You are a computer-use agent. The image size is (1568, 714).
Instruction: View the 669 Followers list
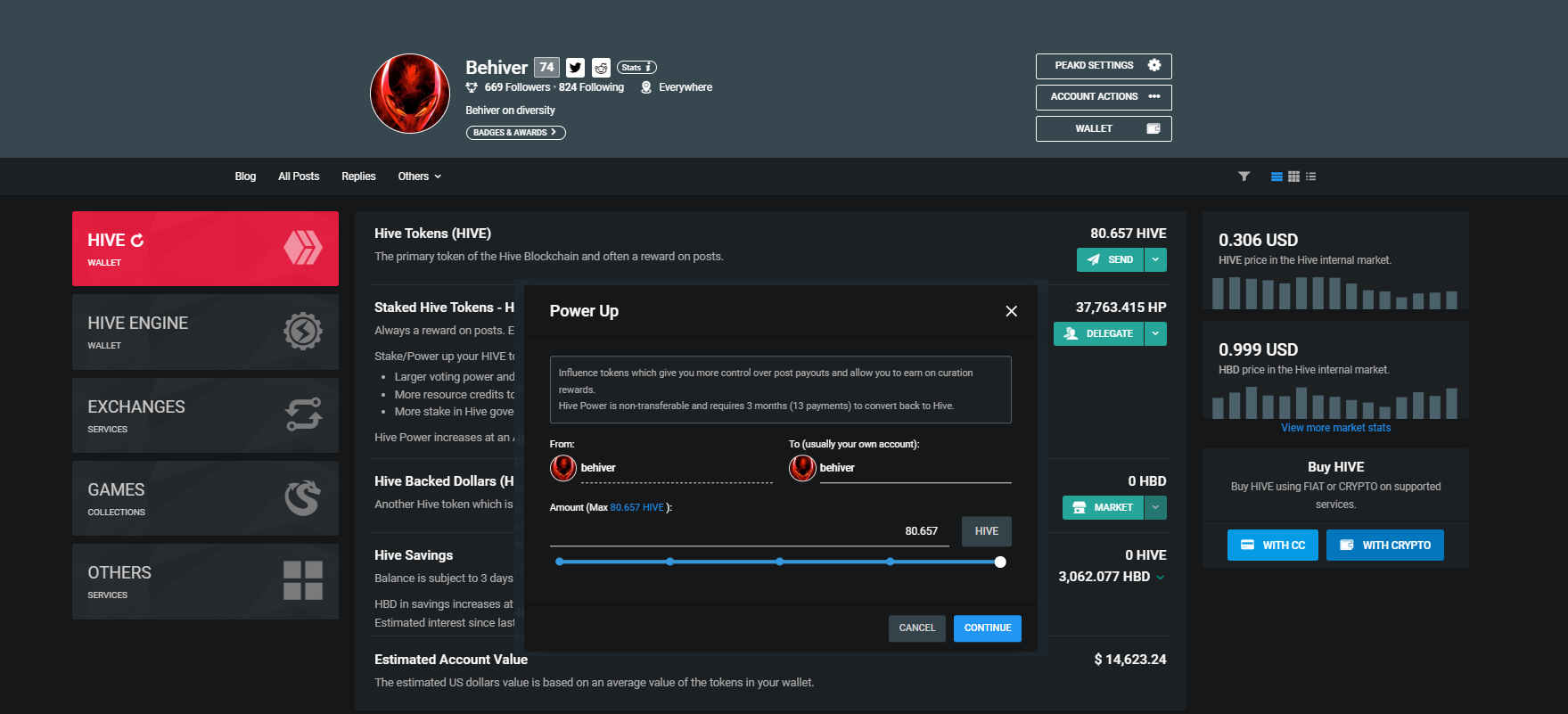coord(517,87)
